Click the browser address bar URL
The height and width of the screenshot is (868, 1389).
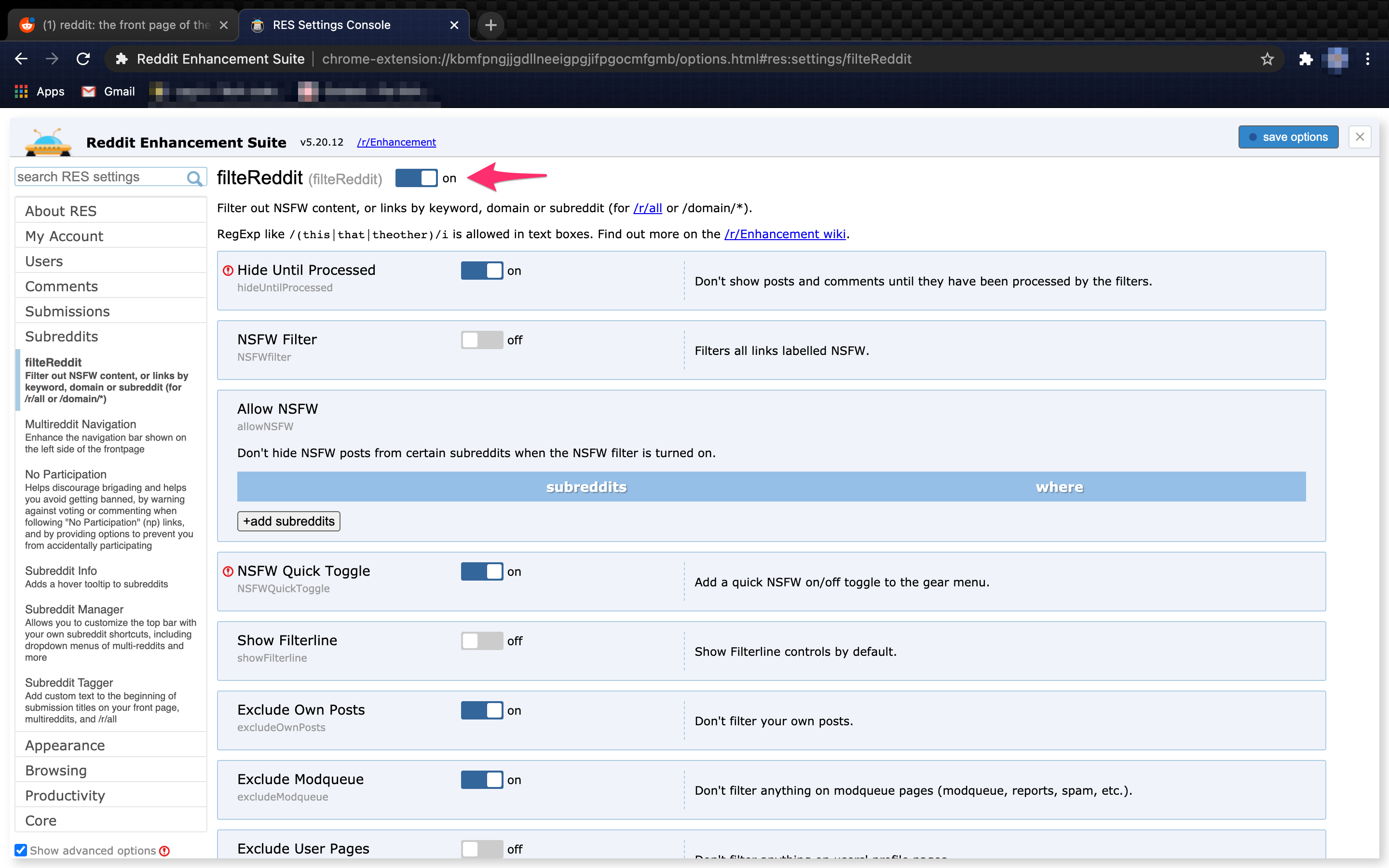click(x=616, y=58)
